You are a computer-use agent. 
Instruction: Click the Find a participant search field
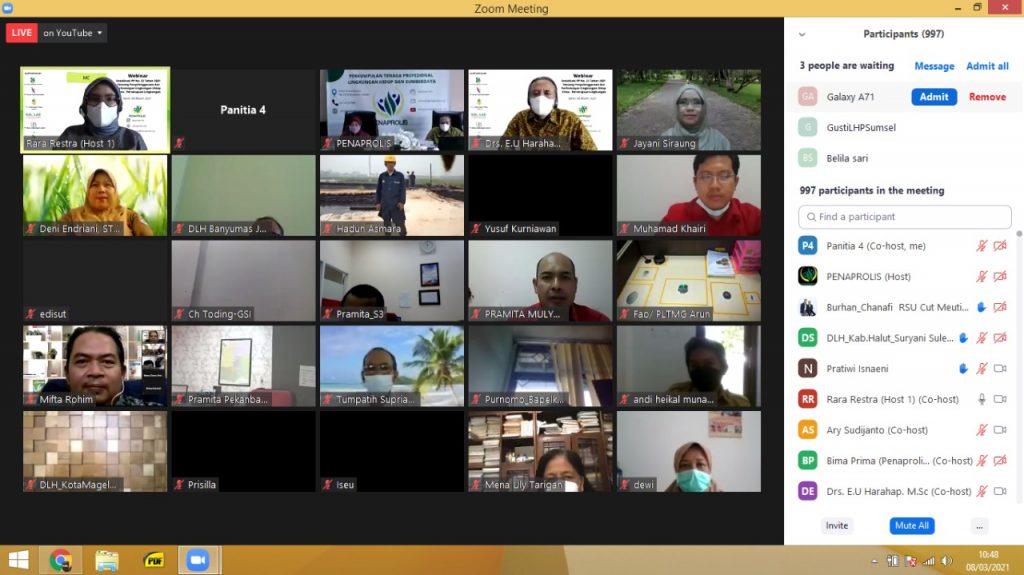[x=904, y=217]
